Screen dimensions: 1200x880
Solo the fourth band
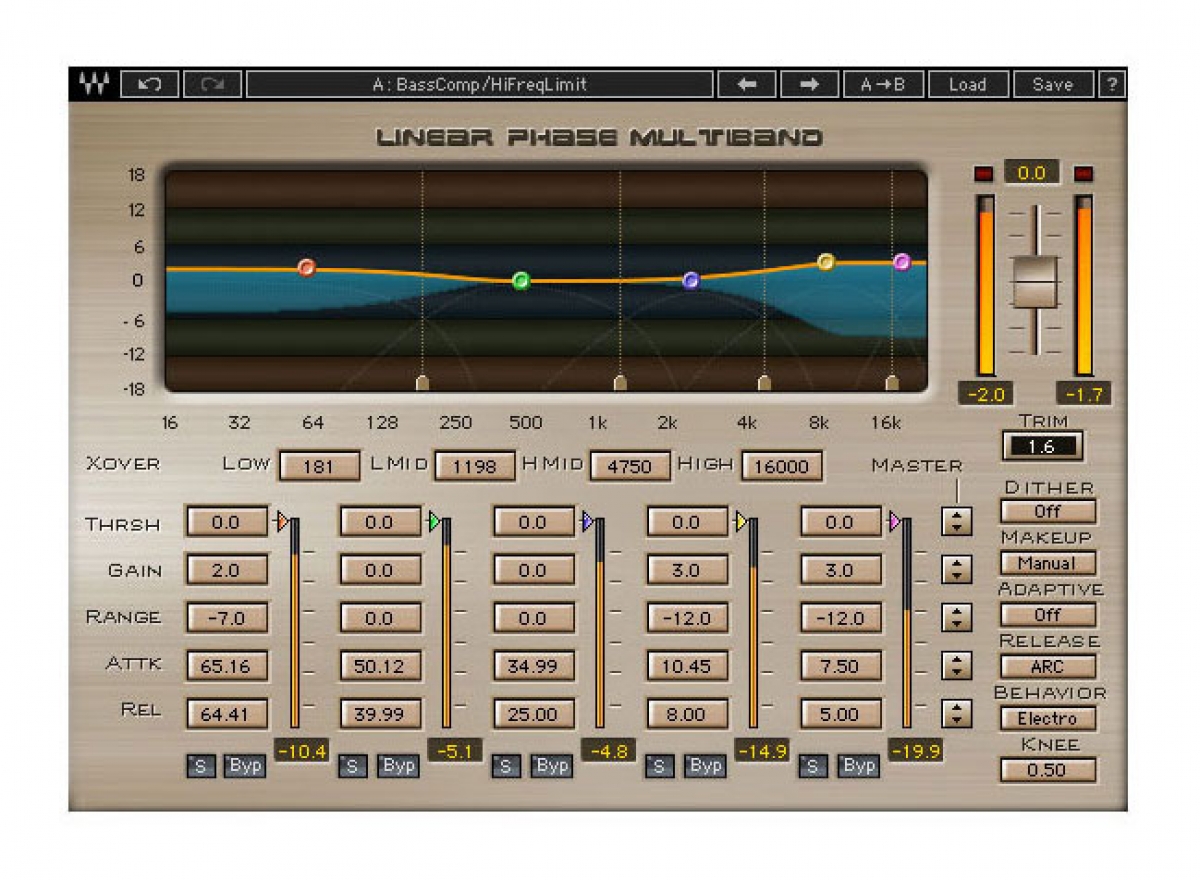pyautogui.click(x=660, y=767)
